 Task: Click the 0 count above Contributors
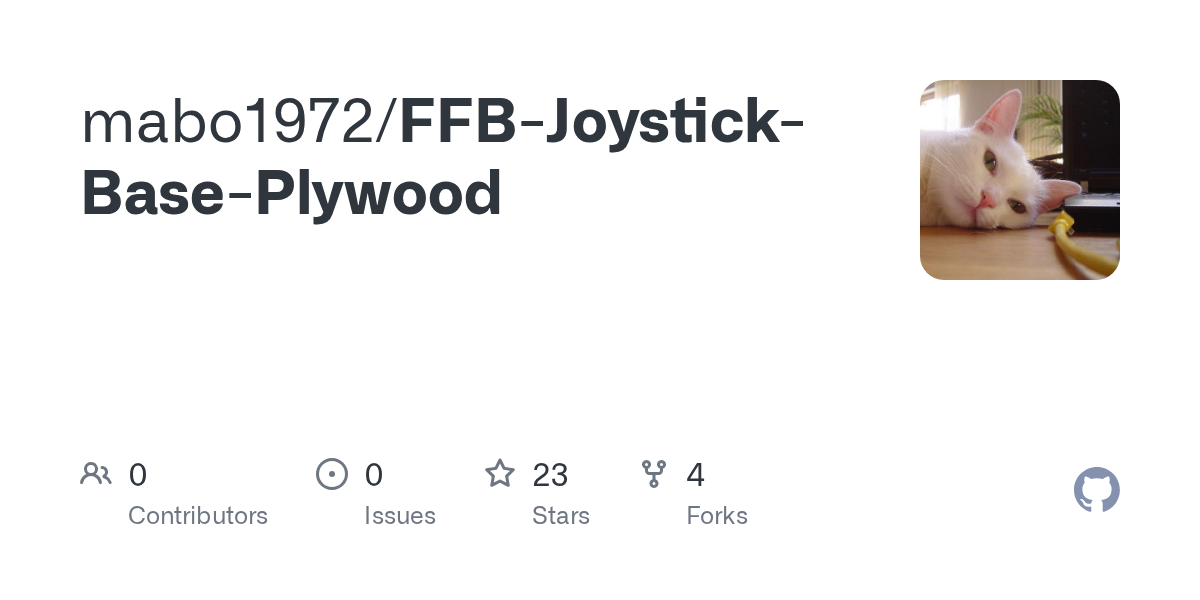[x=138, y=475]
